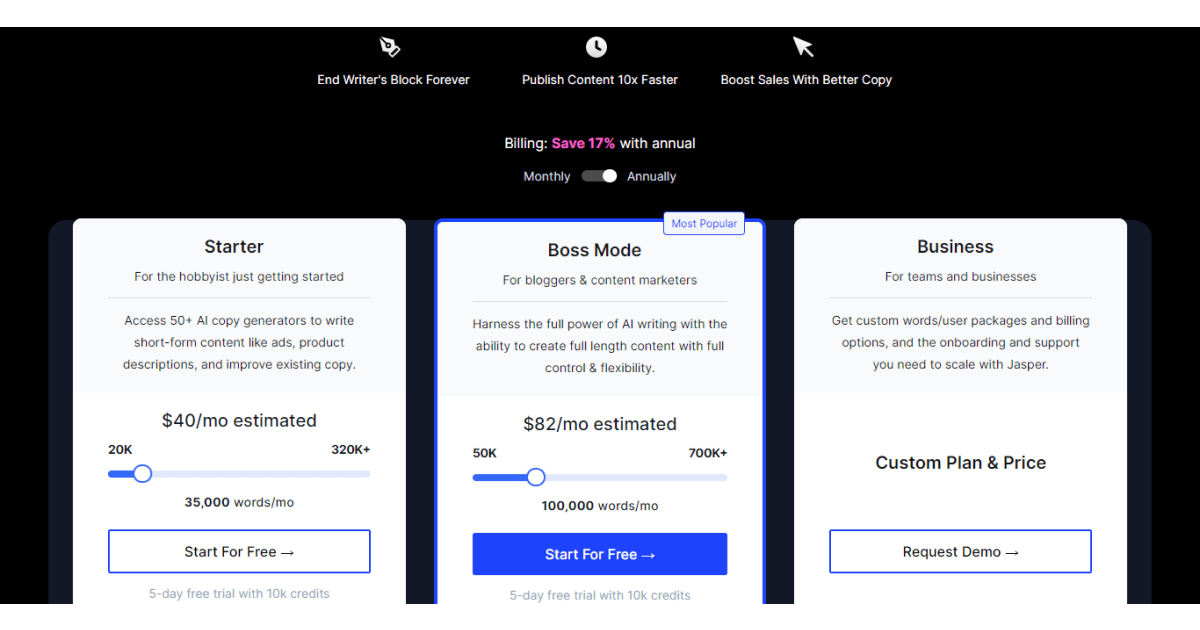
Task: Click the Starter plan heading
Action: click(x=234, y=247)
